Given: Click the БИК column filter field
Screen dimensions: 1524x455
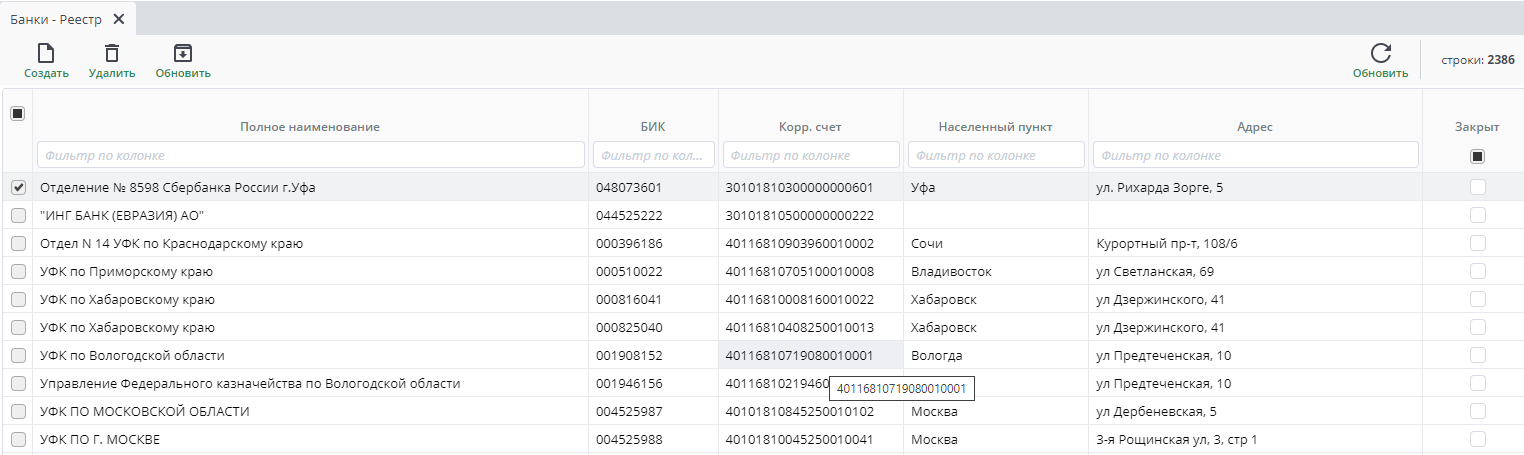Looking at the screenshot, I should 653,155.
